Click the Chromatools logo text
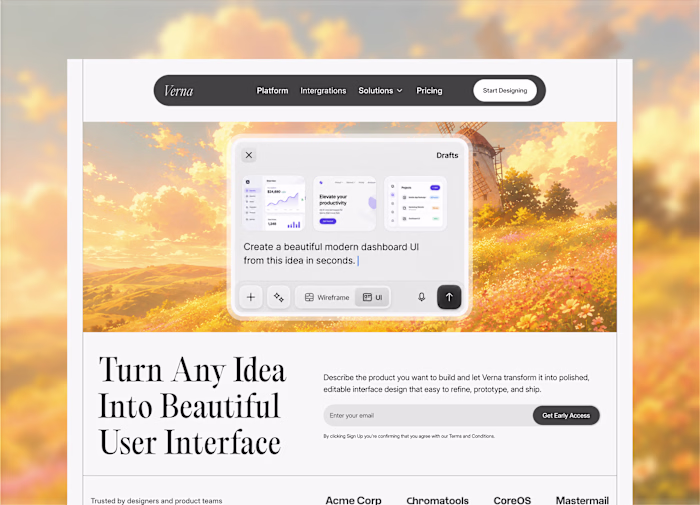 tap(438, 500)
